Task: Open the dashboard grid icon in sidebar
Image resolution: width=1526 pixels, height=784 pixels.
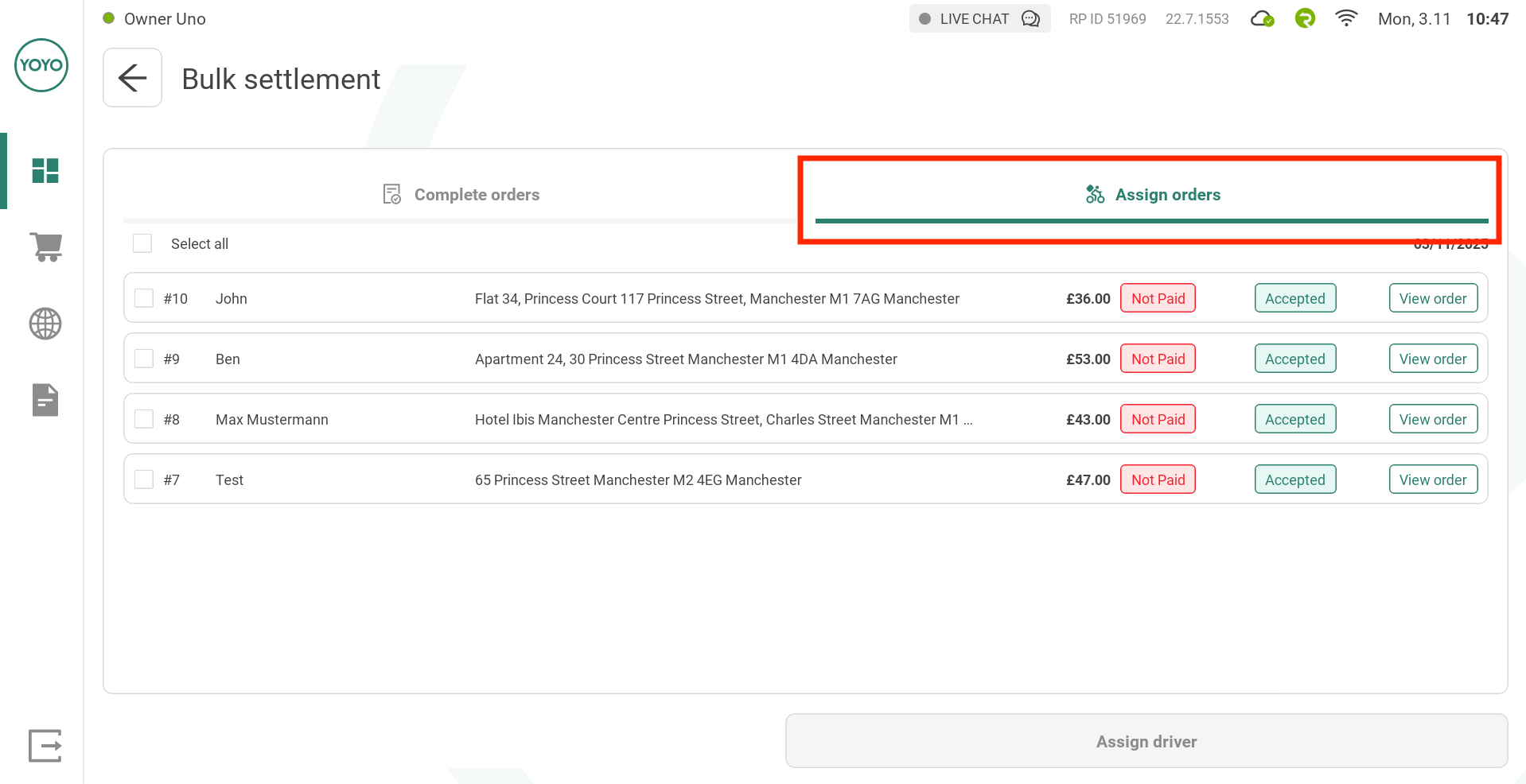Action: [45, 171]
